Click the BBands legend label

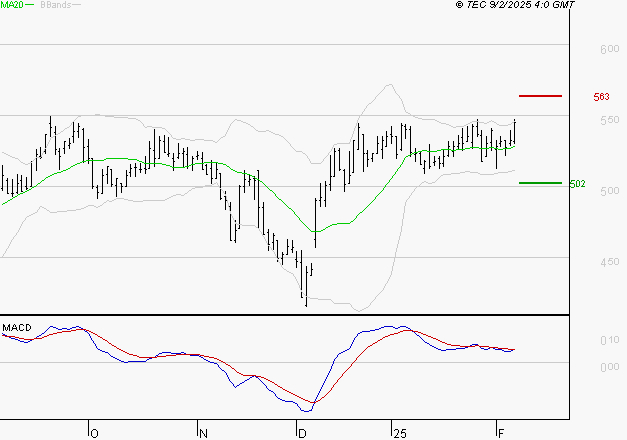56,5
